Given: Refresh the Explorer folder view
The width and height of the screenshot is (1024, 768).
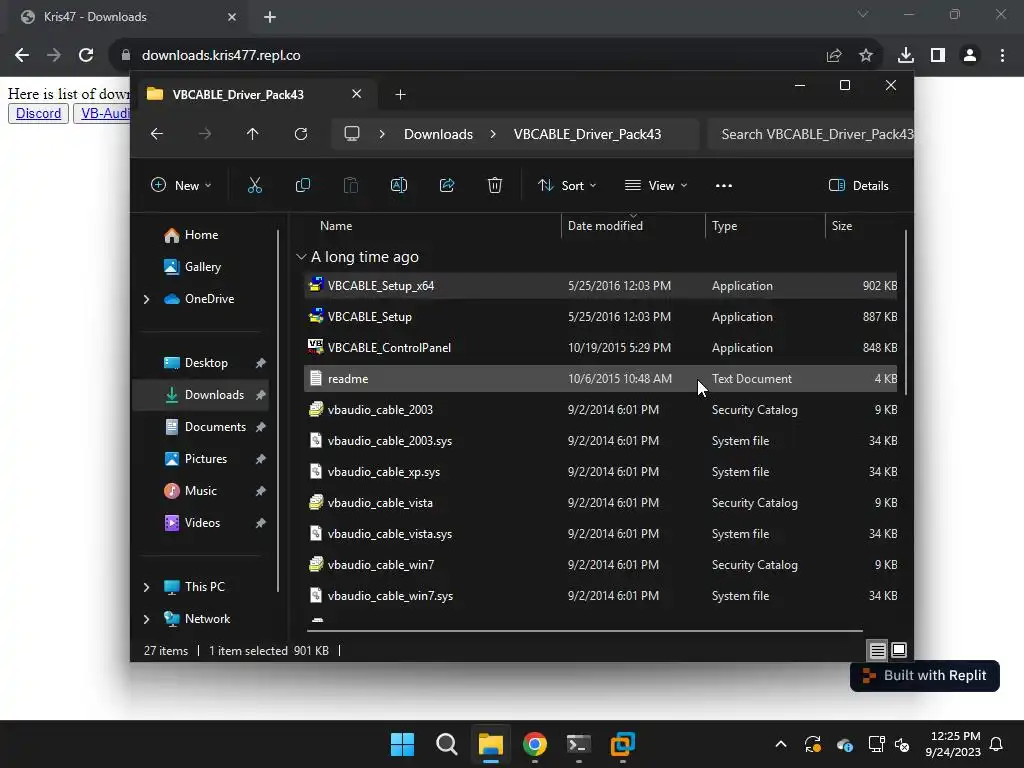Looking at the screenshot, I should pos(300,134).
